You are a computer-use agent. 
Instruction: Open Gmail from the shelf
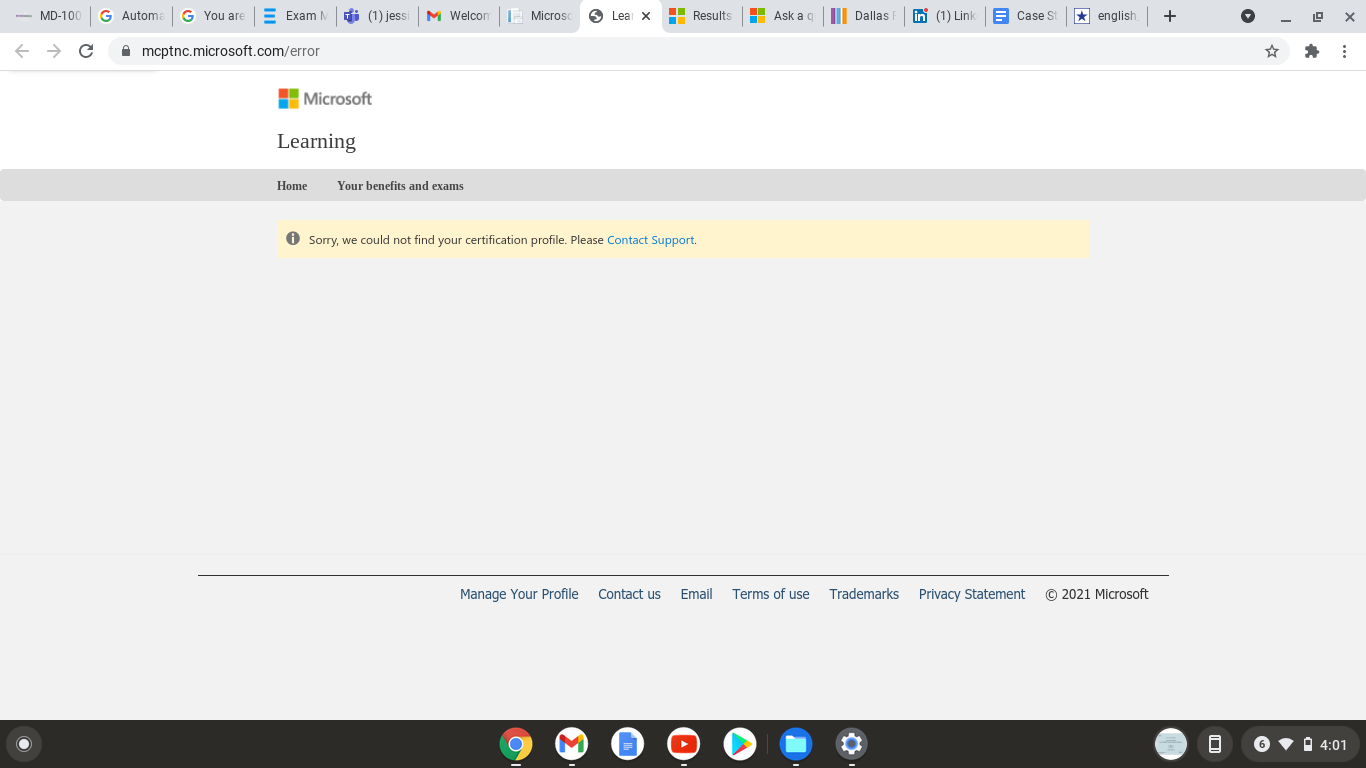[x=572, y=744]
